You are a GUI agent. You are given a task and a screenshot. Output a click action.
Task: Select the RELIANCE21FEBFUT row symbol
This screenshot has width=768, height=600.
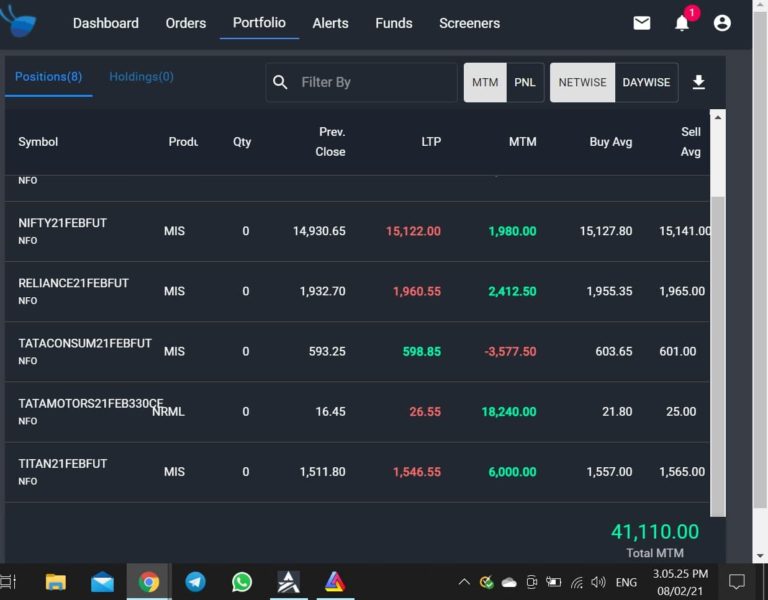(x=73, y=283)
